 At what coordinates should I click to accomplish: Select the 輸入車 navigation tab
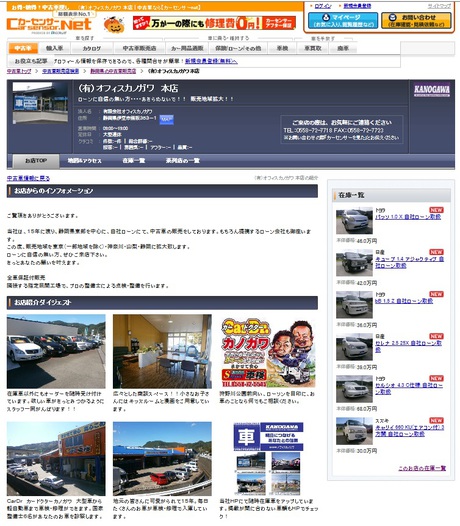[x=54, y=48]
